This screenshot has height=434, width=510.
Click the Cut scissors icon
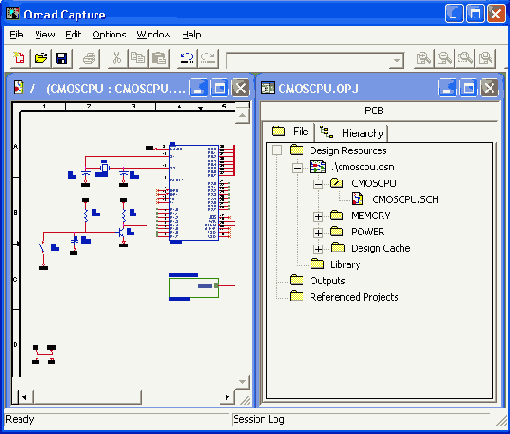tap(117, 58)
